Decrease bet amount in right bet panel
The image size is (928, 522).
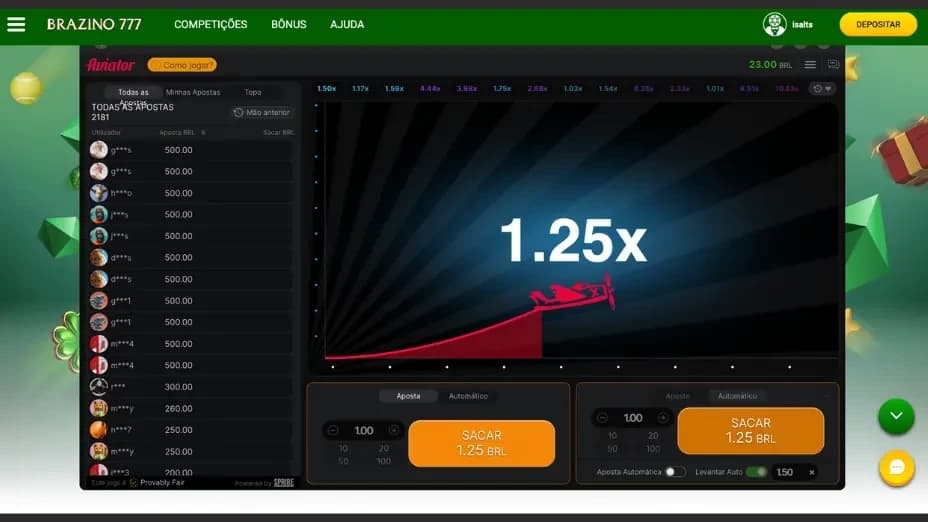point(602,418)
